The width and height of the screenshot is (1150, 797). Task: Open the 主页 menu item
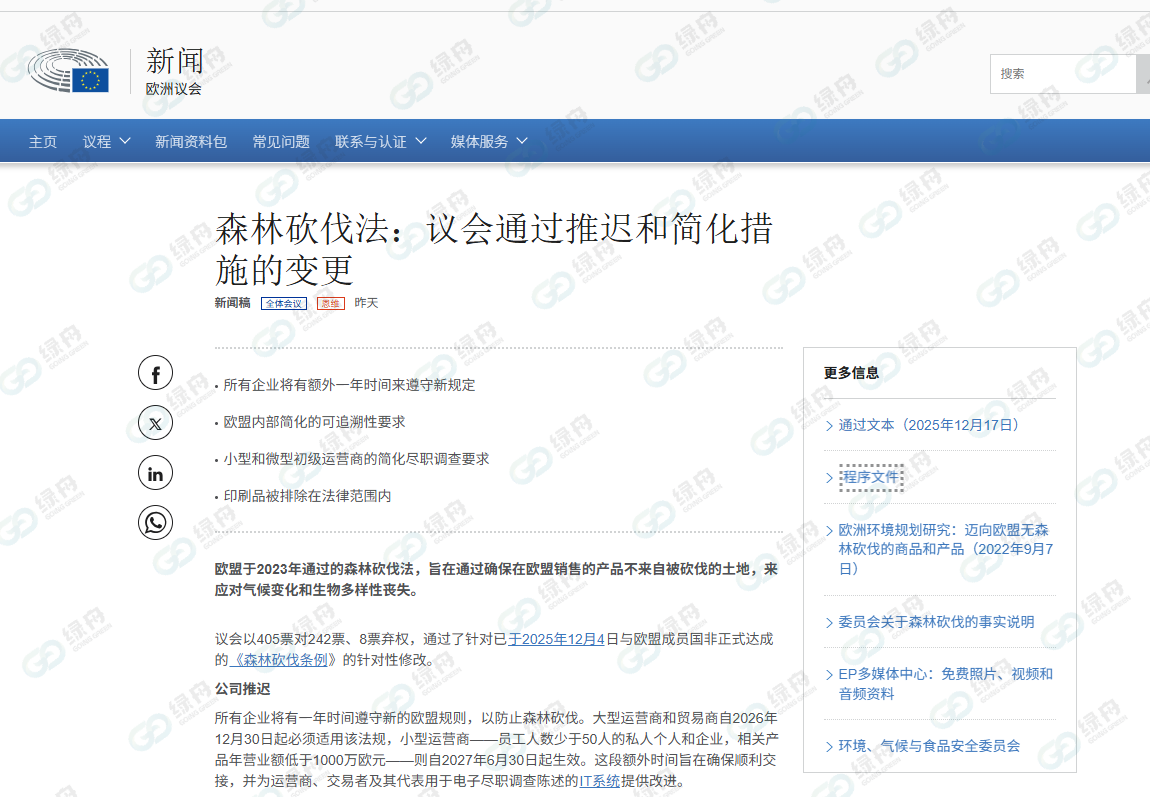(43, 142)
